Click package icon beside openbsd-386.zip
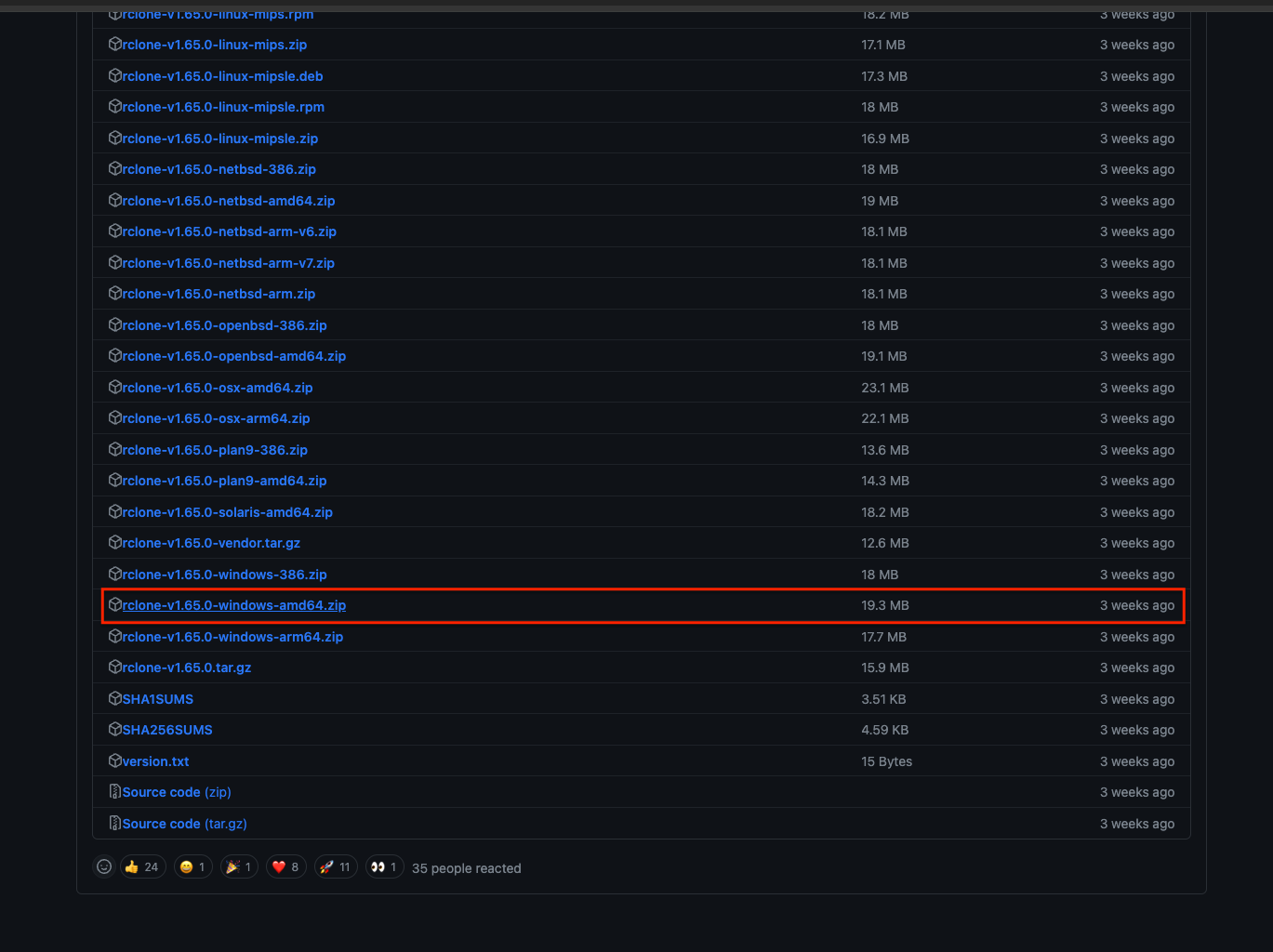 point(115,324)
